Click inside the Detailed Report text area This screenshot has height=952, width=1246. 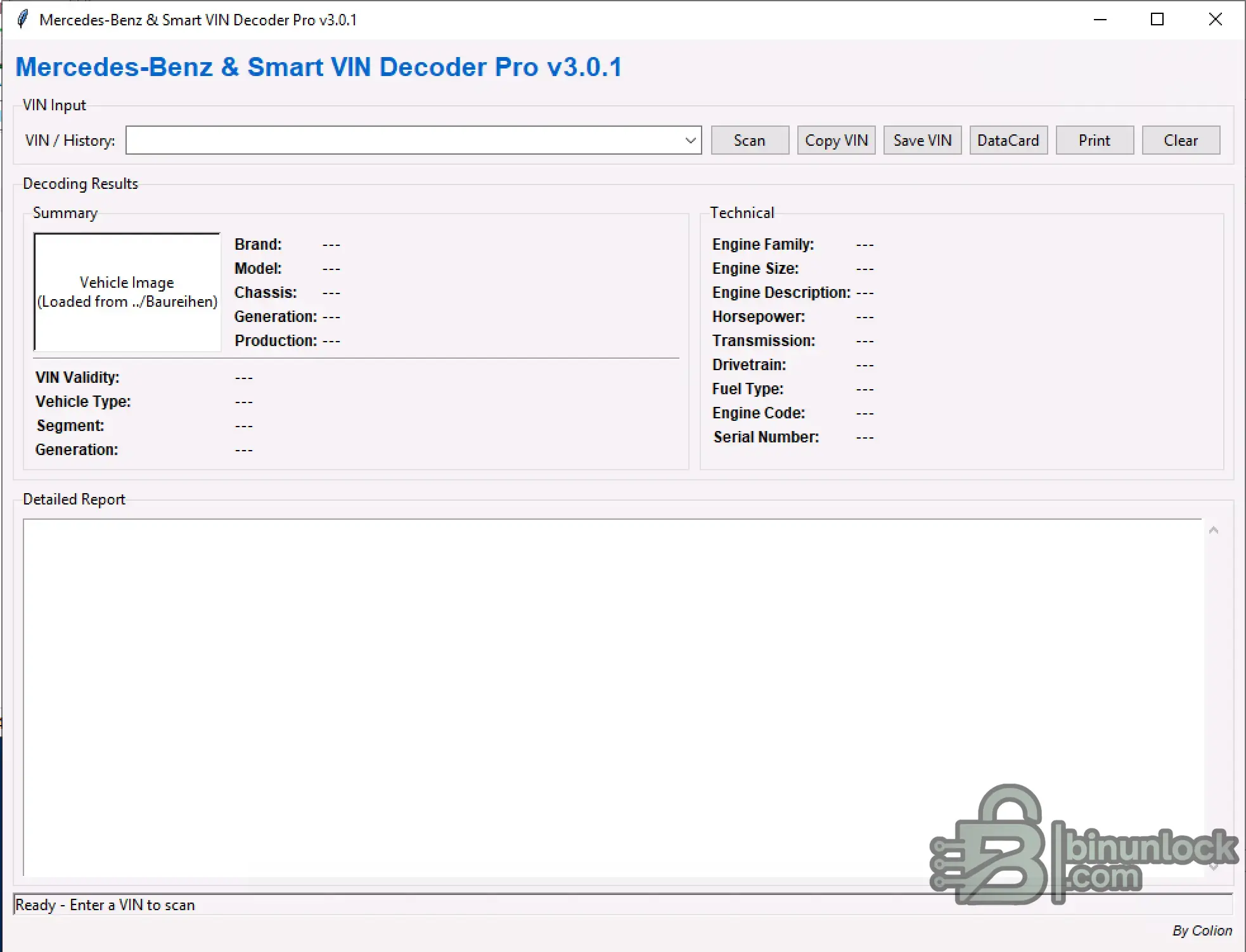[x=613, y=697]
